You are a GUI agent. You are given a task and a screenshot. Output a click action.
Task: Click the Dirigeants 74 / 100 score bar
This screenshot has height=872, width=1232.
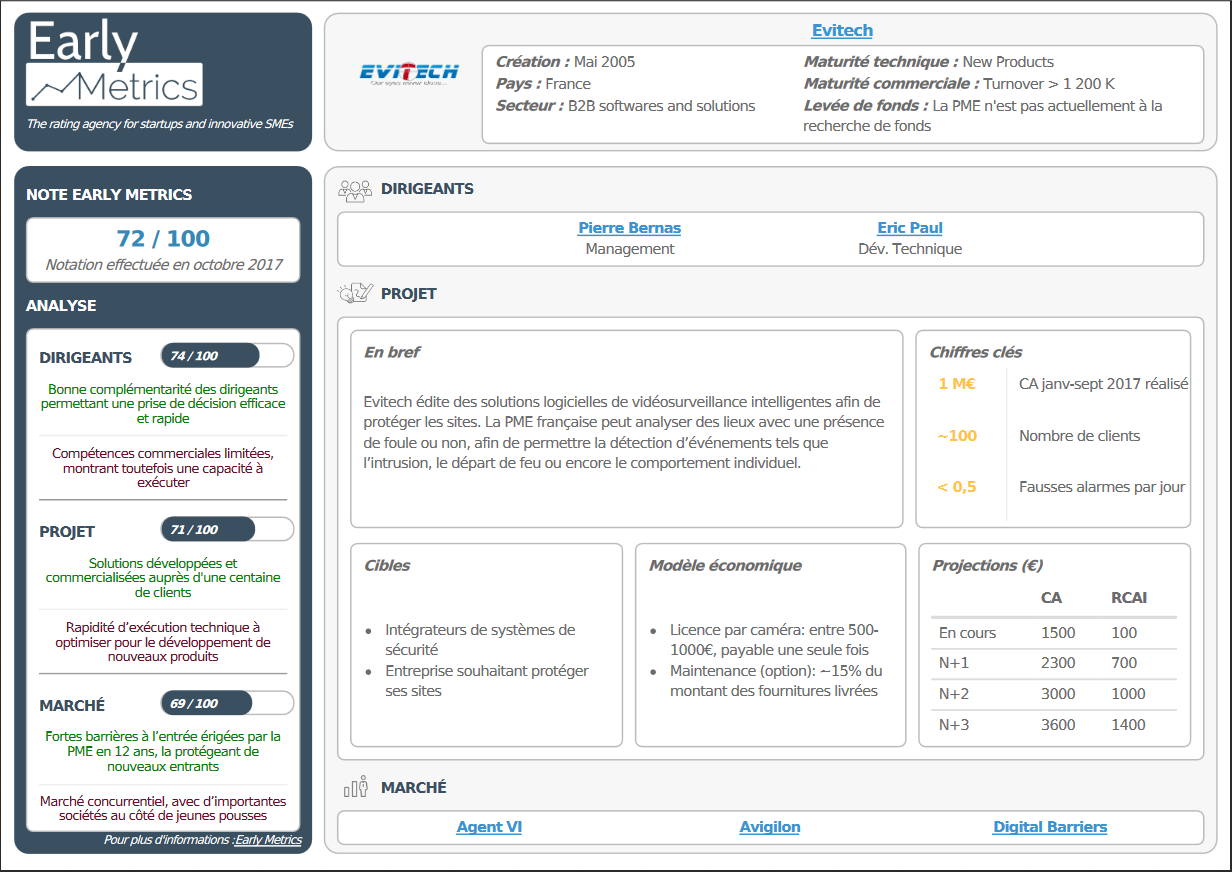(227, 356)
